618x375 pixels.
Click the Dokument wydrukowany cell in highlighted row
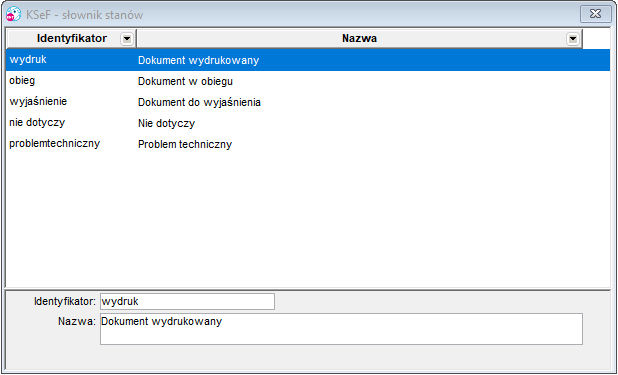(x=198, y=60)
